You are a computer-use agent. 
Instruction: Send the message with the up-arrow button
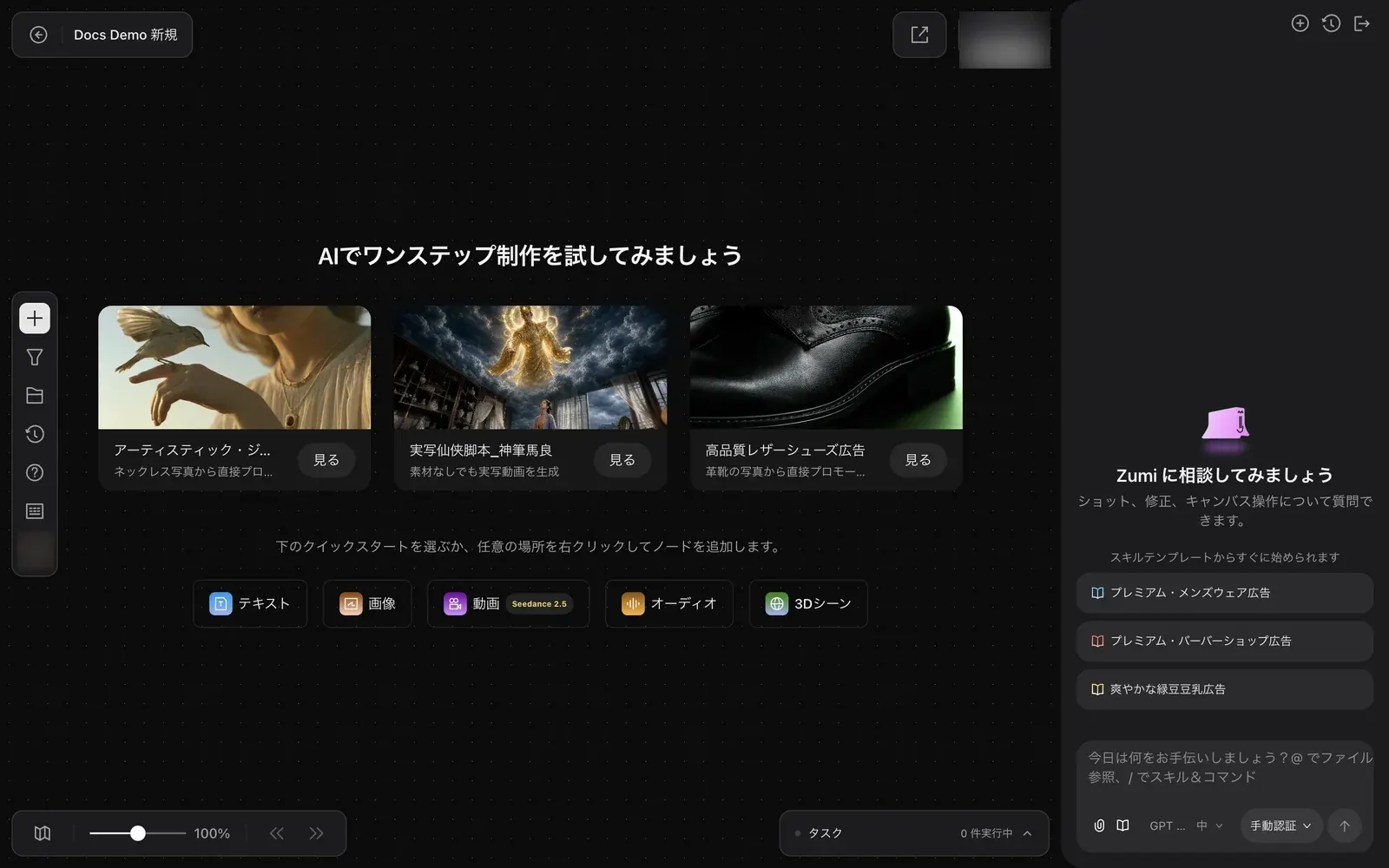pyautogui.click(x=1345, y=825)
